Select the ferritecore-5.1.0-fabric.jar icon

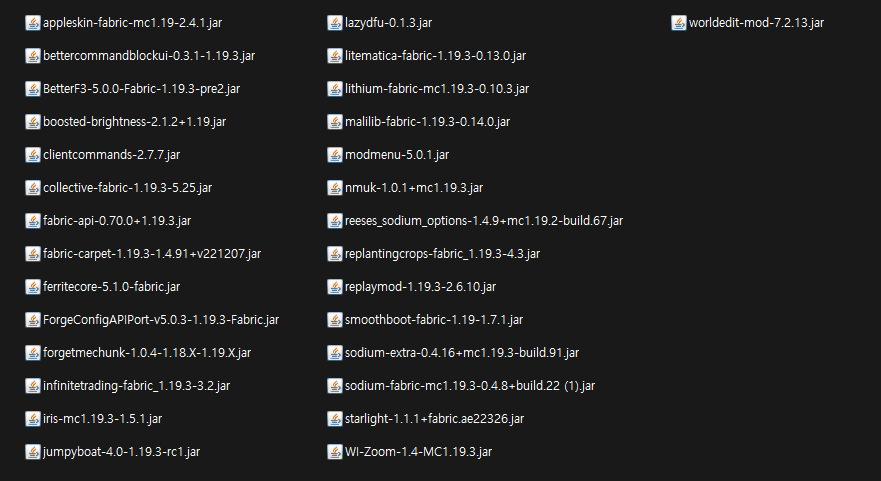click(x=33, y=287)
